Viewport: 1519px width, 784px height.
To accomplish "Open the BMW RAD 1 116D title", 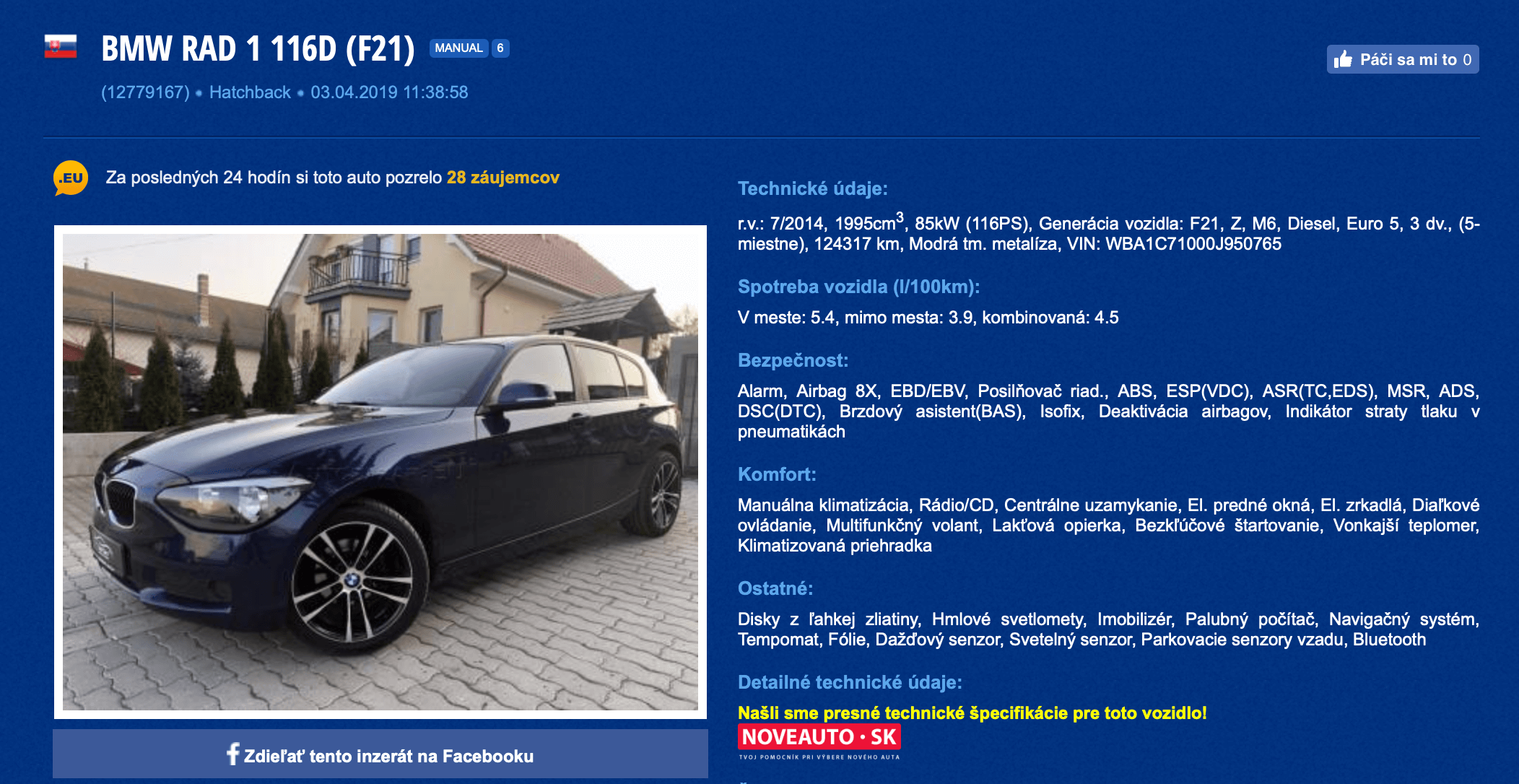I will (258, 49).
